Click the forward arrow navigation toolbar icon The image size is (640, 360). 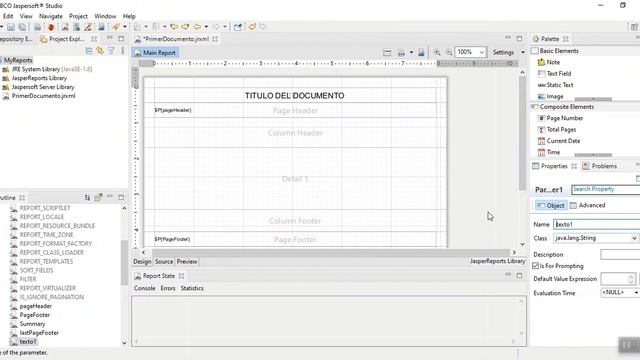coord(216,27)
